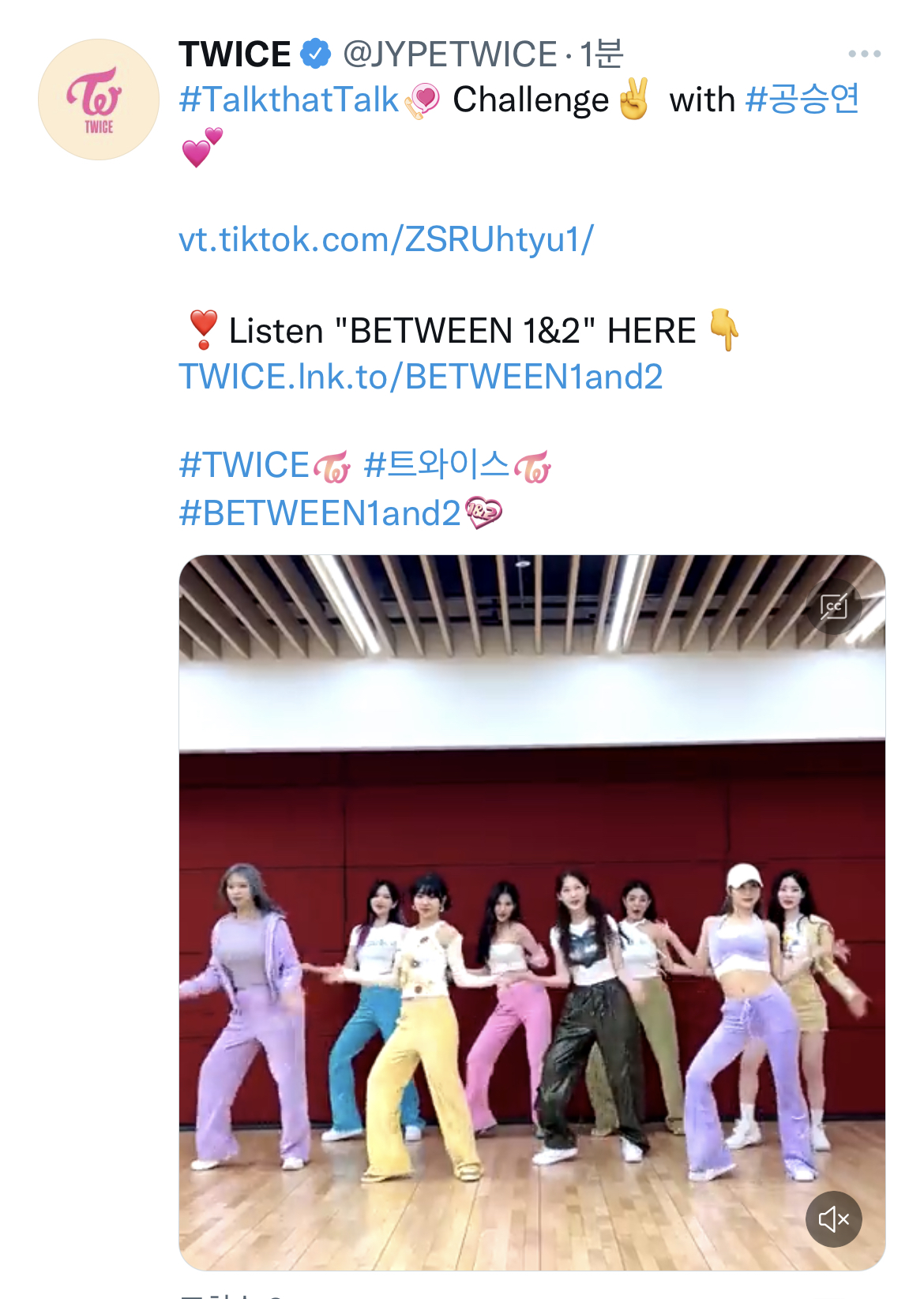The height and width of the screenshot is (1299, 924).
Task: Click the heart logo after #BETWEEN1and2
Action: pos(483,513)
